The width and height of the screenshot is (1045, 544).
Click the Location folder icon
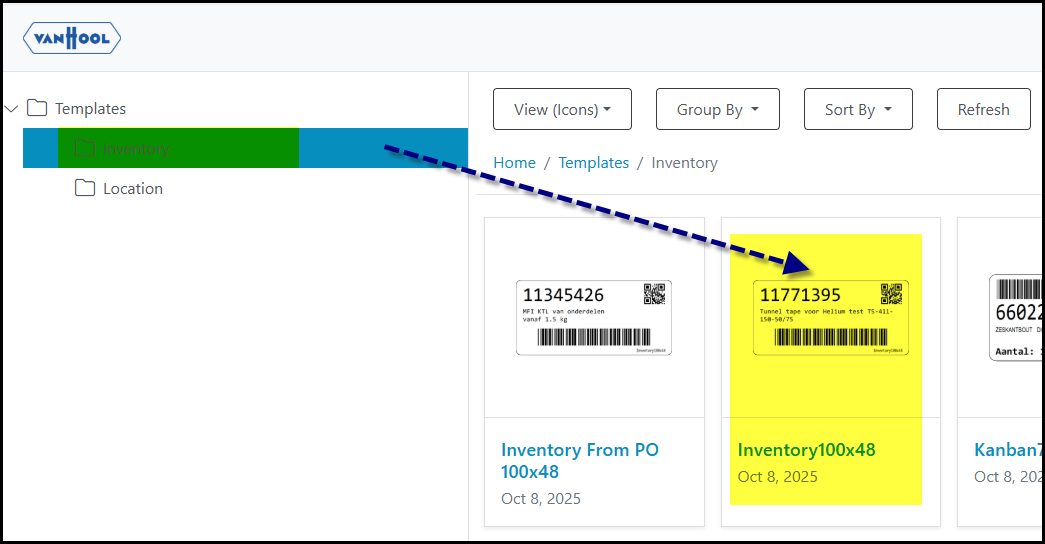pos(85,188)
